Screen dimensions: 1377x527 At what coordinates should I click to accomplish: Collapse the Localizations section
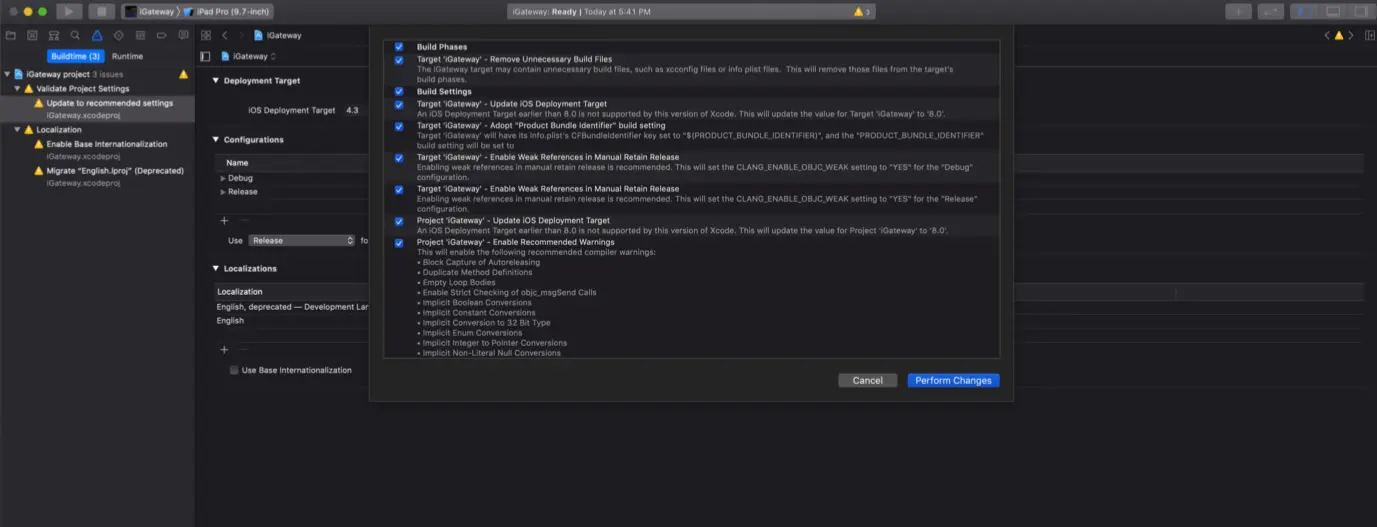(216, 269)
